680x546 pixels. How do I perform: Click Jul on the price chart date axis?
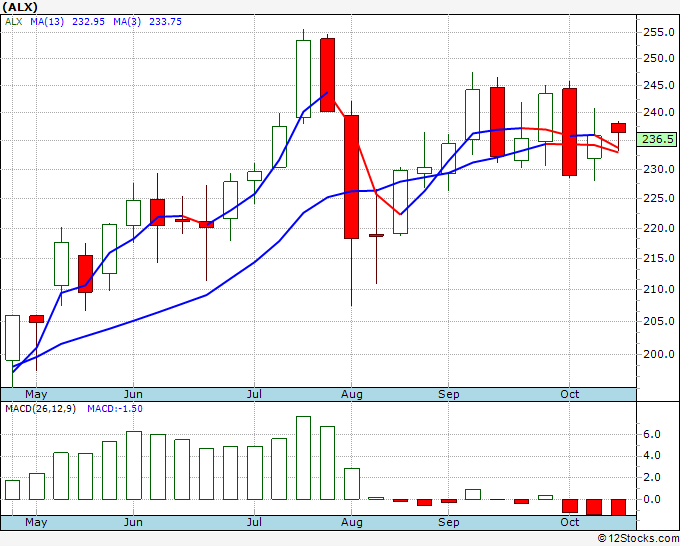pos(254,394)
